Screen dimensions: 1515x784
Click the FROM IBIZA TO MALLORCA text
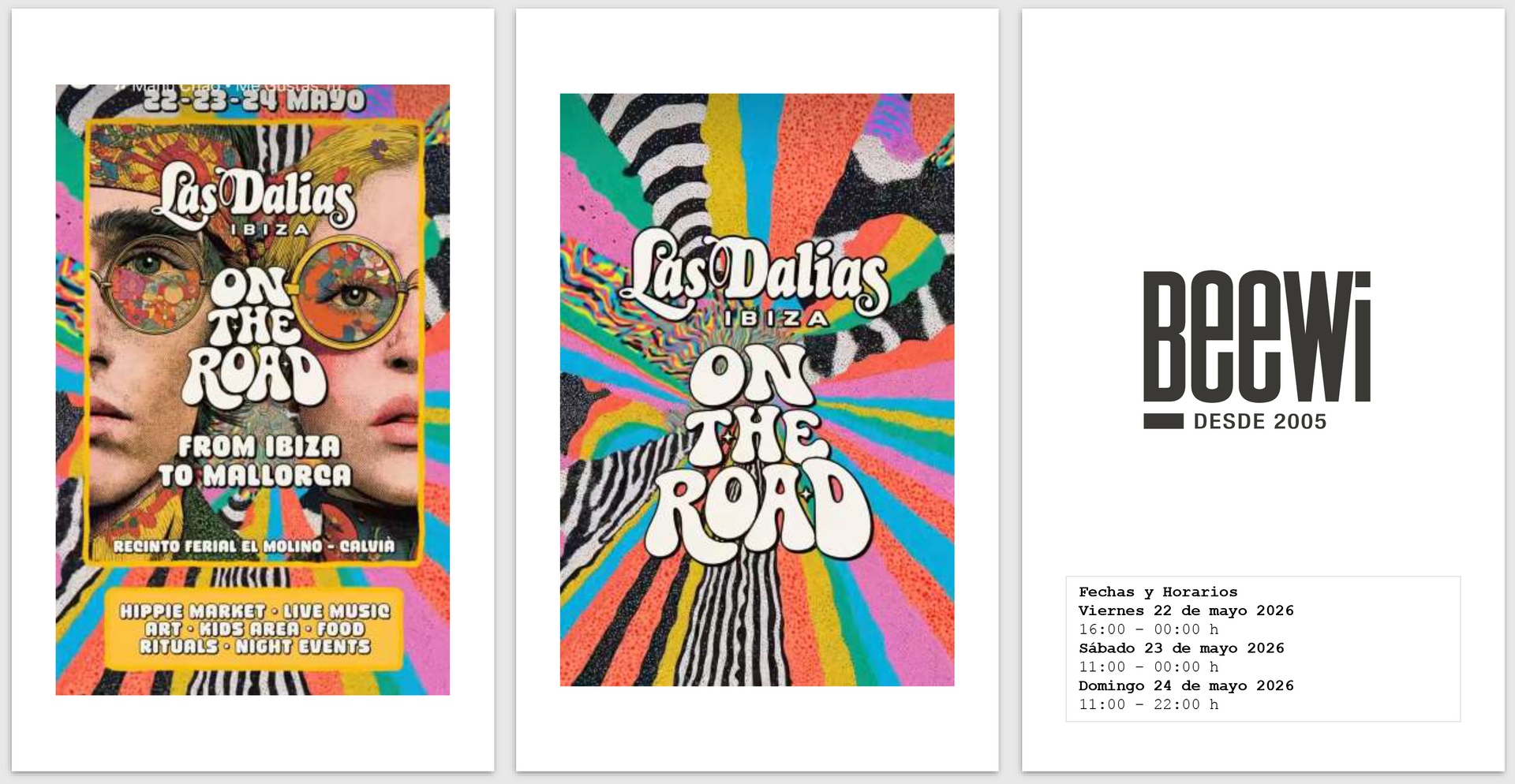click(x=256, y=461)
